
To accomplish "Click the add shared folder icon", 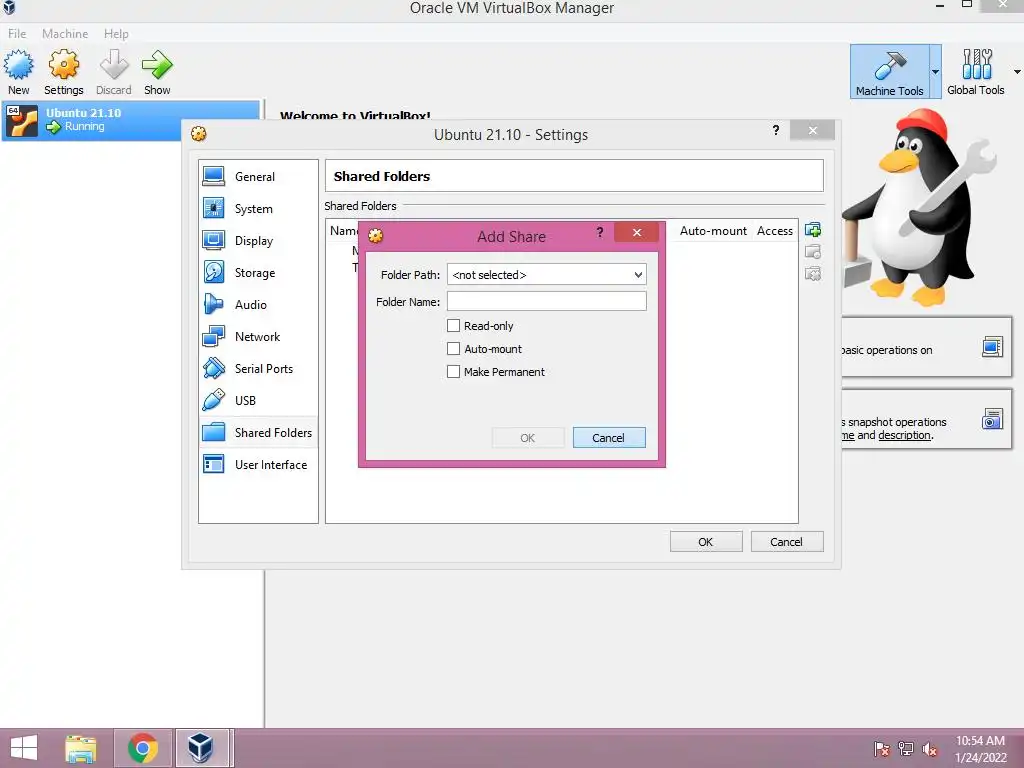I will pyautogui.click(x=813, y=230).
